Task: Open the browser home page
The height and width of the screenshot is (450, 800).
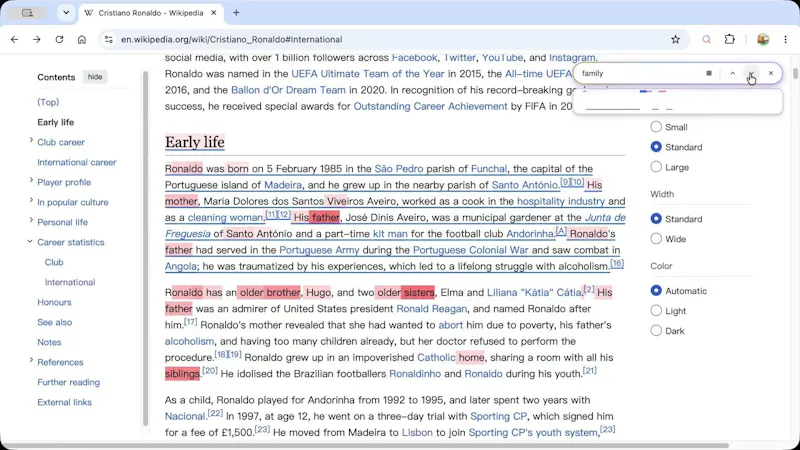Action: coord(82,39)
